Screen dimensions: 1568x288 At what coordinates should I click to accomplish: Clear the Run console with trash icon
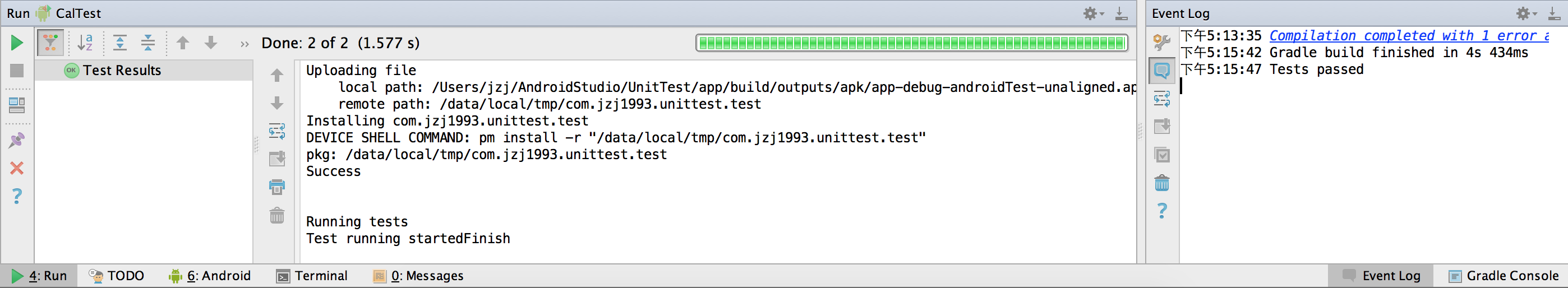(277, 216)
